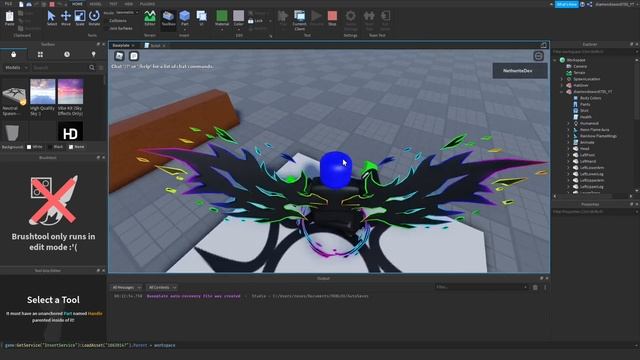Click the Output filter field

(x=482, y=287)
